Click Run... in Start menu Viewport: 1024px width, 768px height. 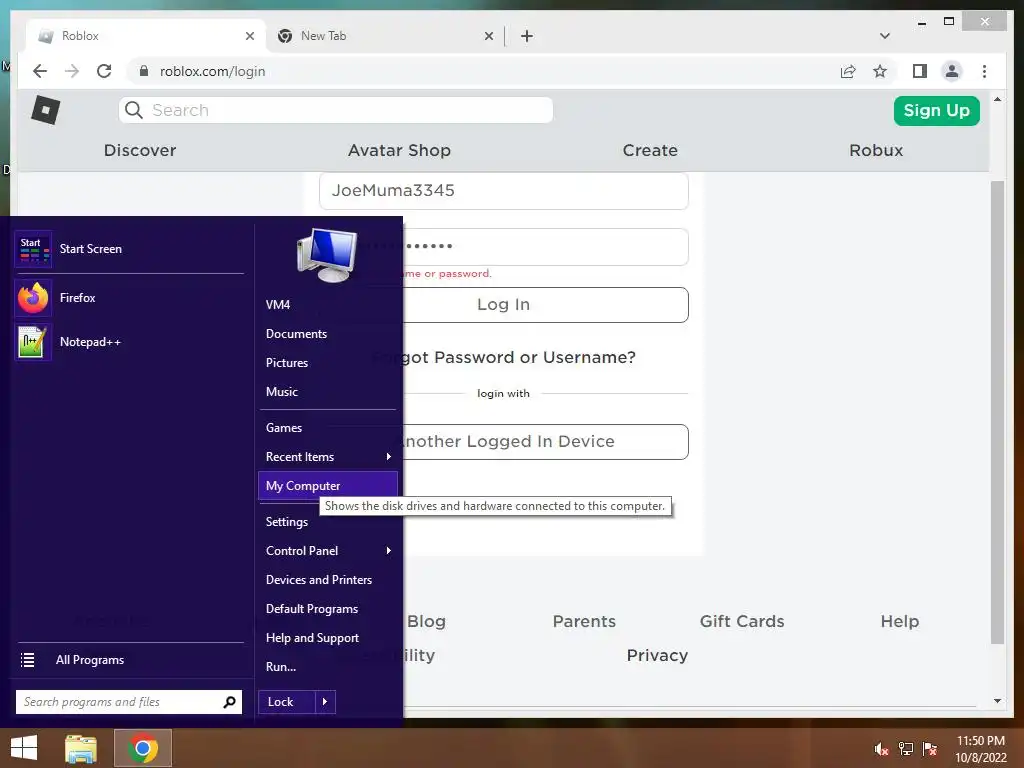328,667
